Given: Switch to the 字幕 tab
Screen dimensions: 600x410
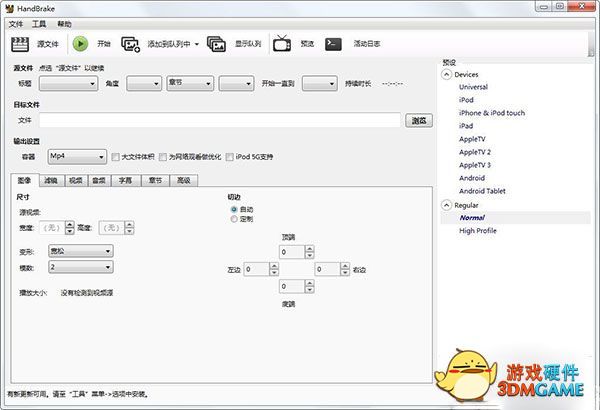Looking at the screenshot, I should point(126,181).
